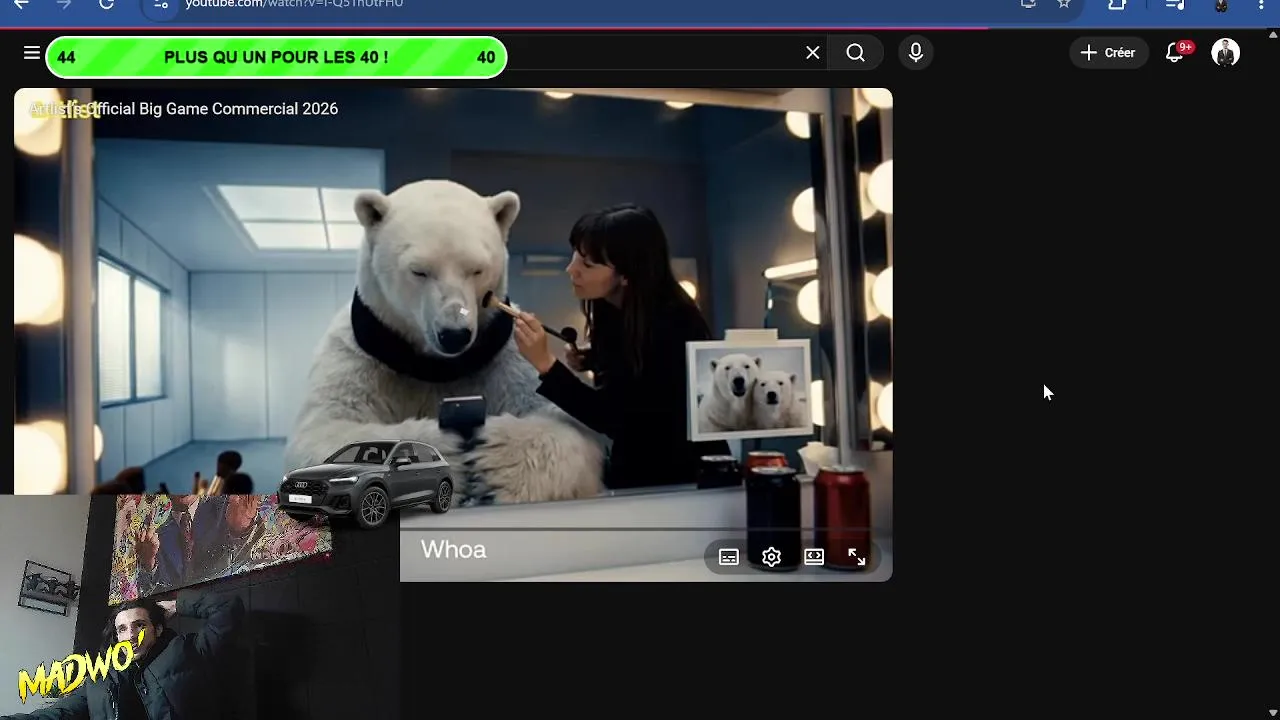Open the YouTube hamburger guide menu
Viewport: 1280px width, 720px height.
(31, 53)
